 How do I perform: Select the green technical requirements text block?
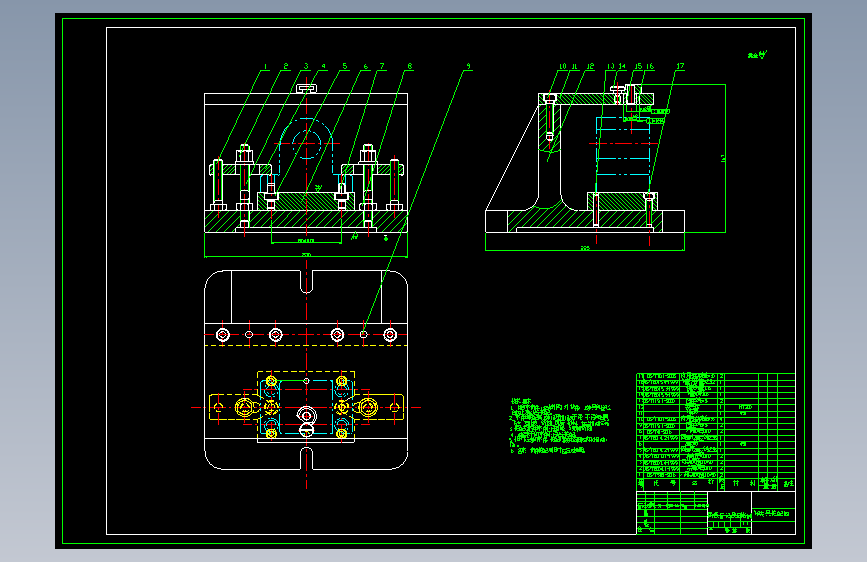point(560,426)
